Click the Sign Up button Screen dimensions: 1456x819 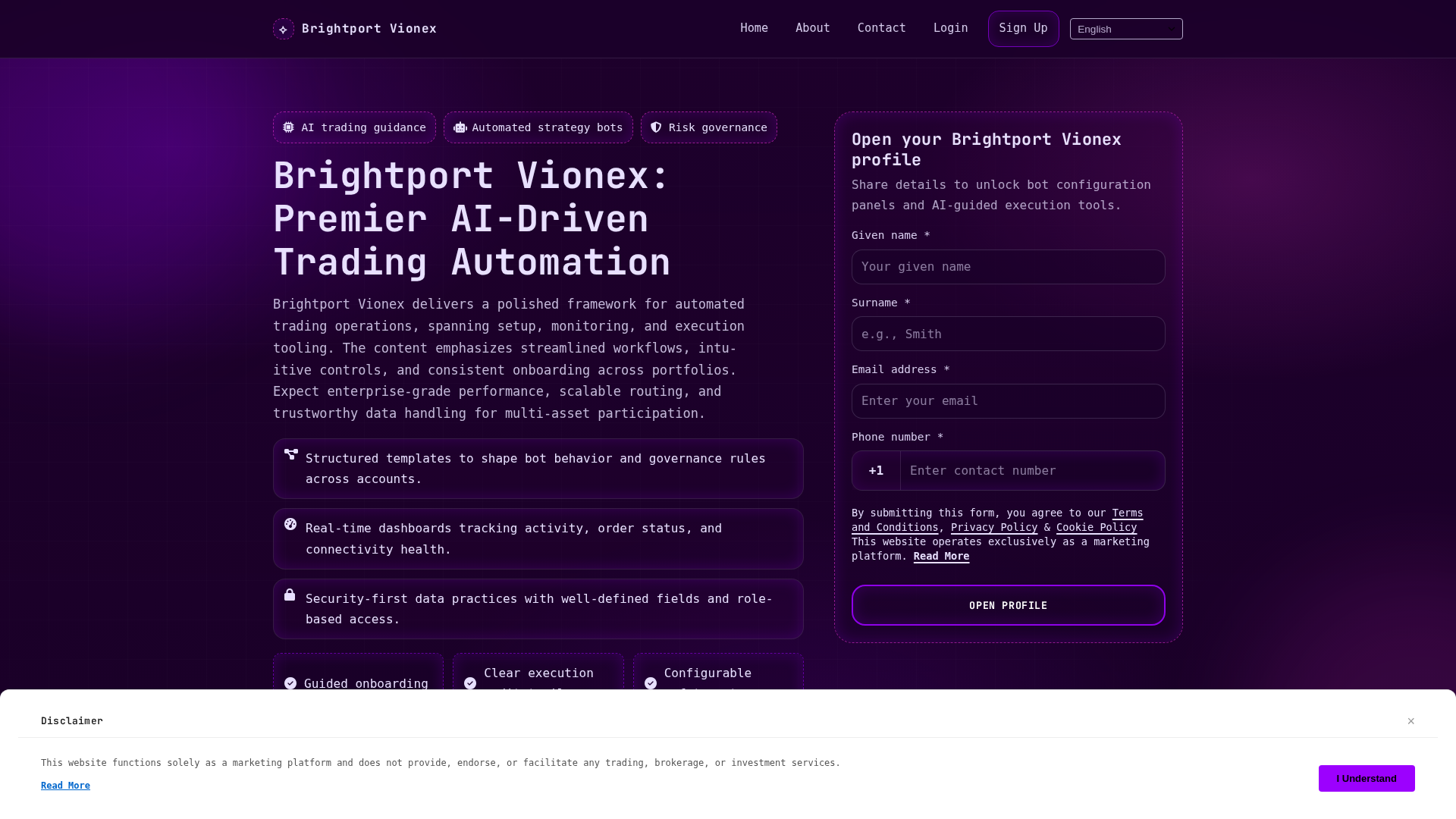pos(1023,29)
